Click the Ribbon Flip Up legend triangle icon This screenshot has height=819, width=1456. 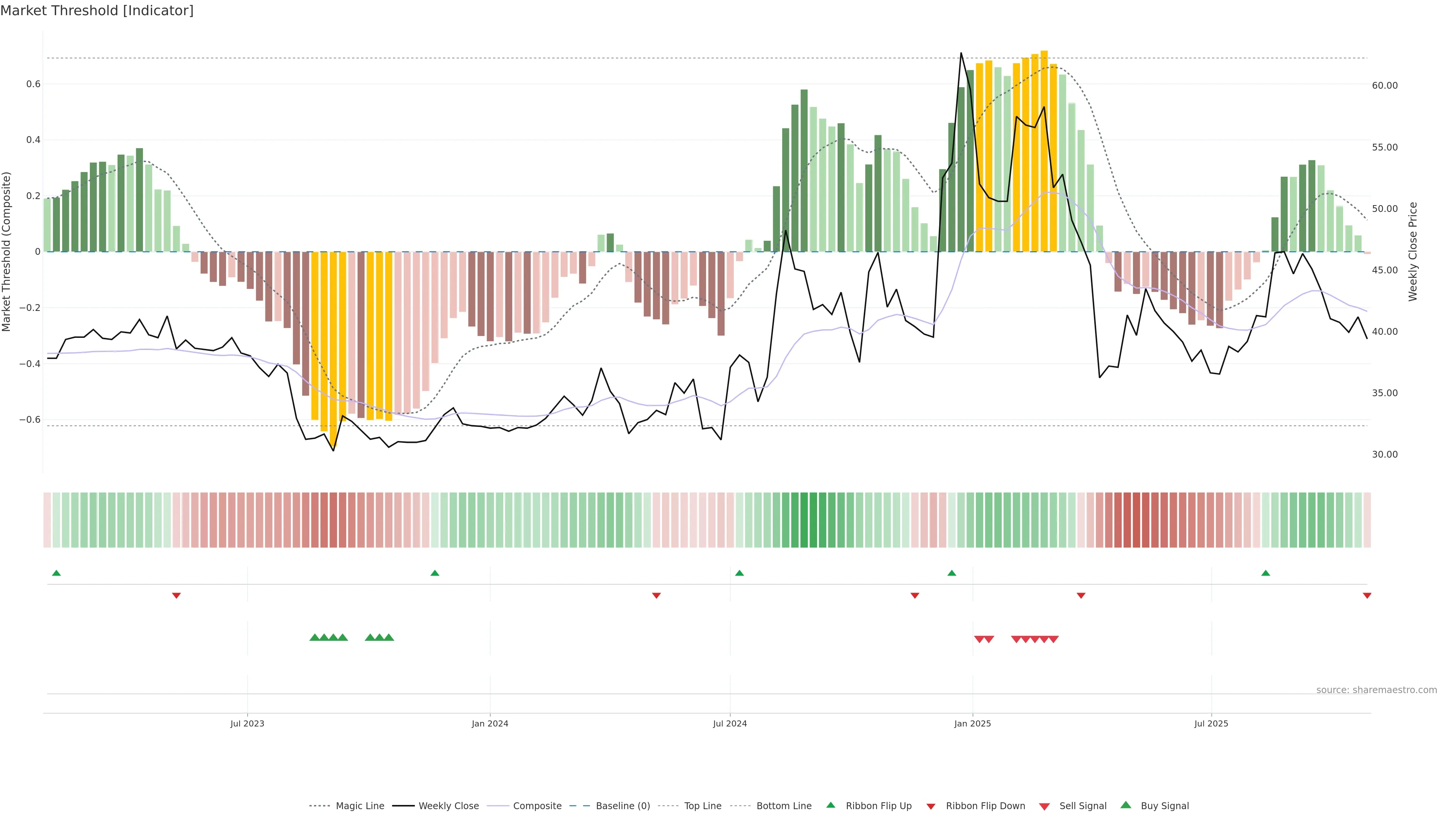pyautogui.click(x=830, y=805)
